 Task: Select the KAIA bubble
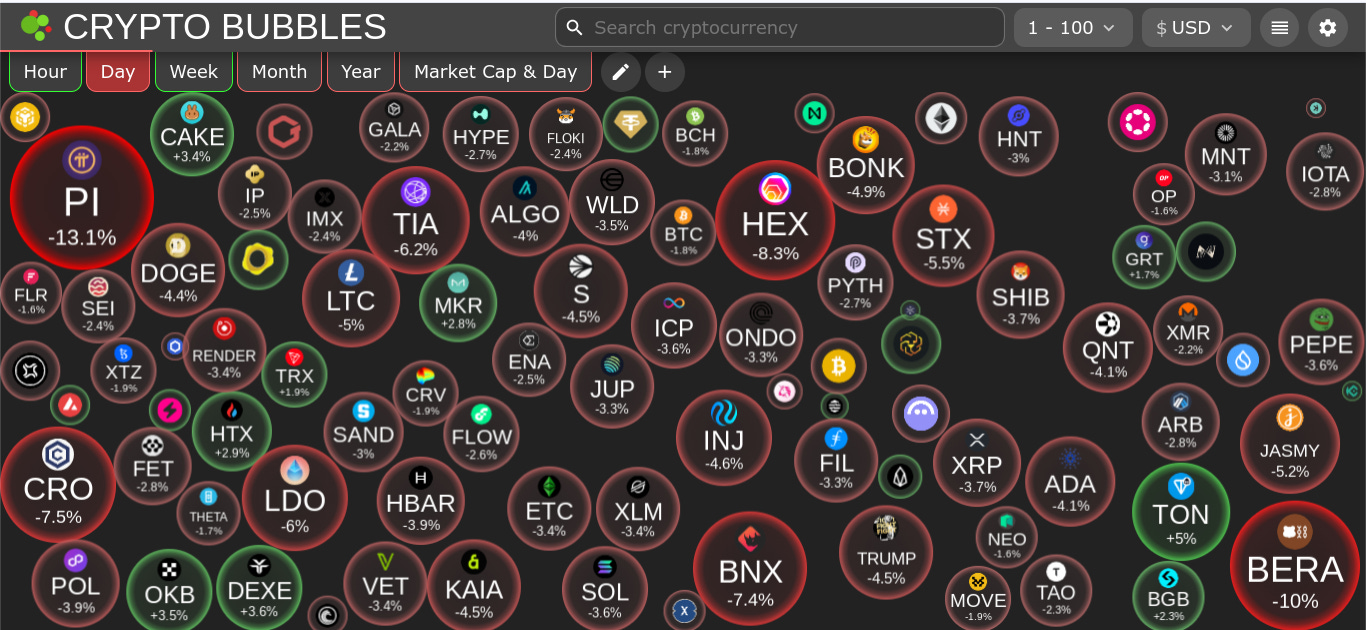tap(474, 585)
